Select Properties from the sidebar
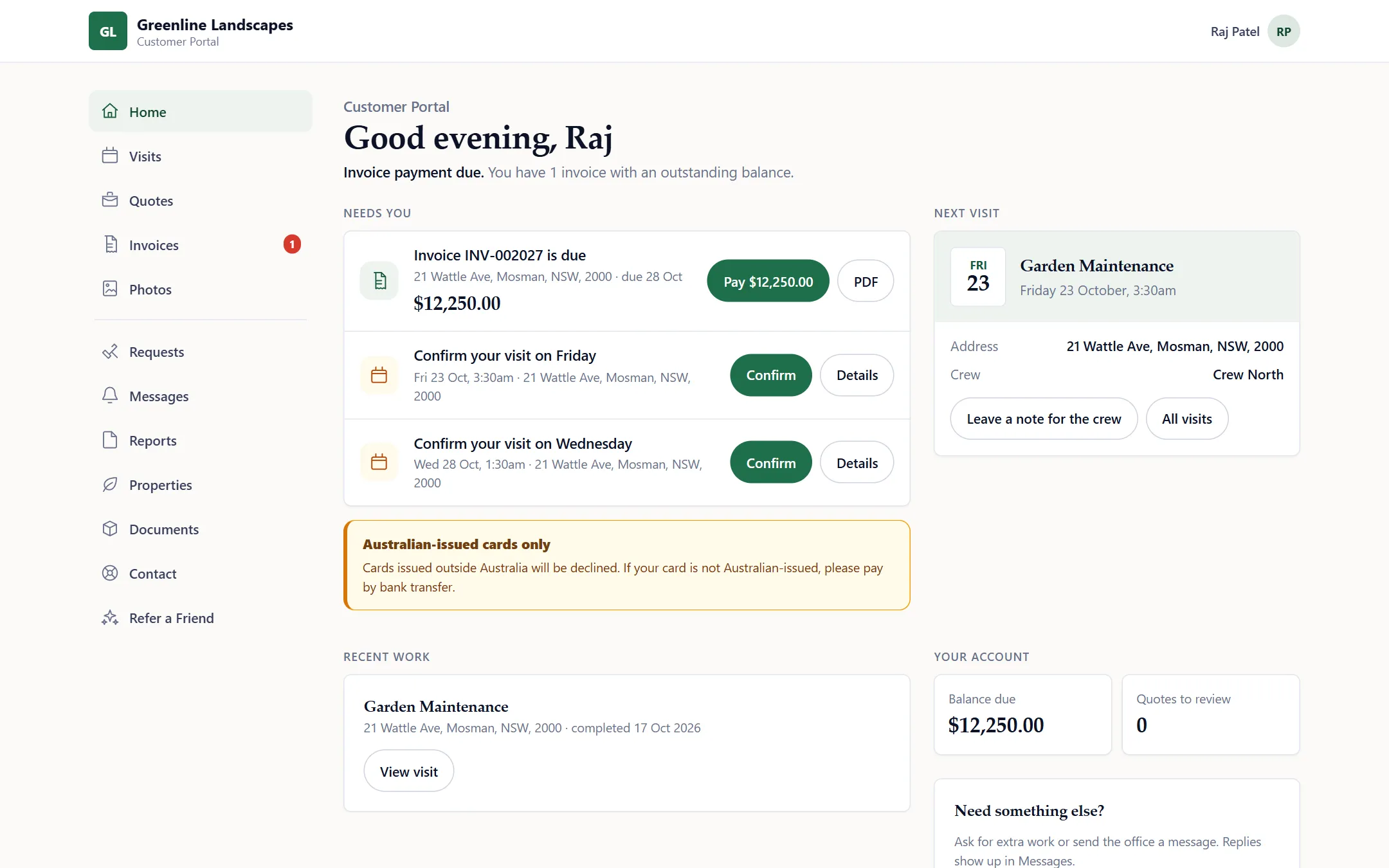1389x868 pixels. [201, 485]
